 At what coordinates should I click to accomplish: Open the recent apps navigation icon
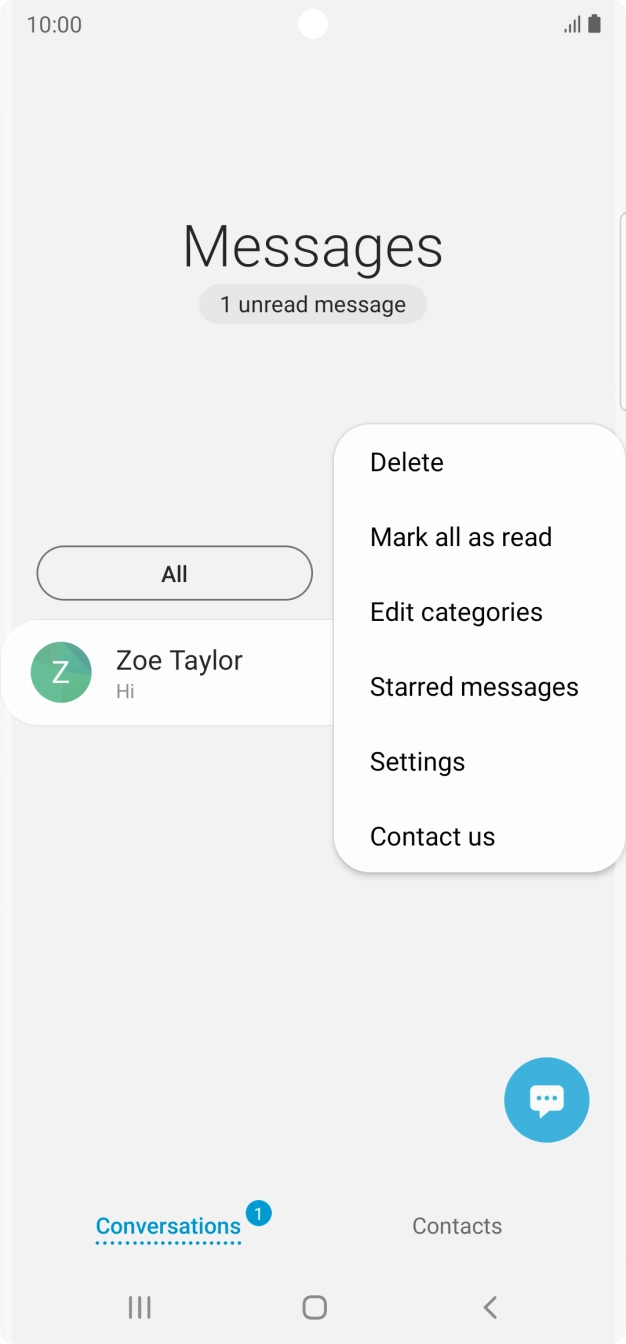(x=140, y=1307)
